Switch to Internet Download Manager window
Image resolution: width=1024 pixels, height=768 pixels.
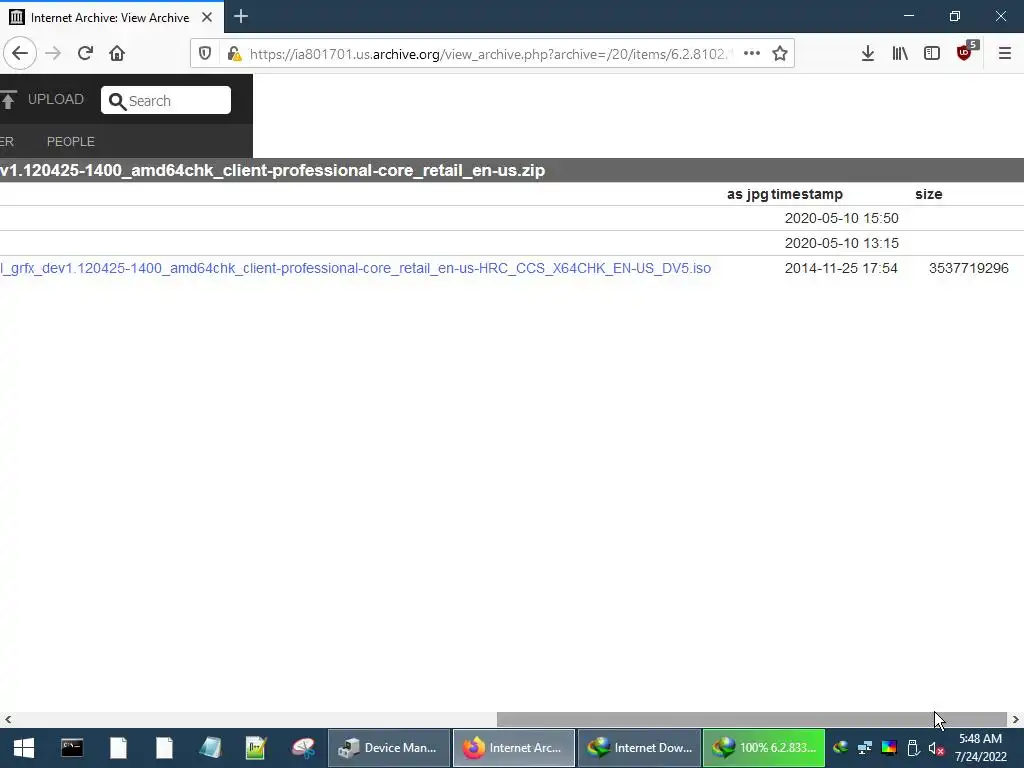pyautogui.click(x=639, y=748)
